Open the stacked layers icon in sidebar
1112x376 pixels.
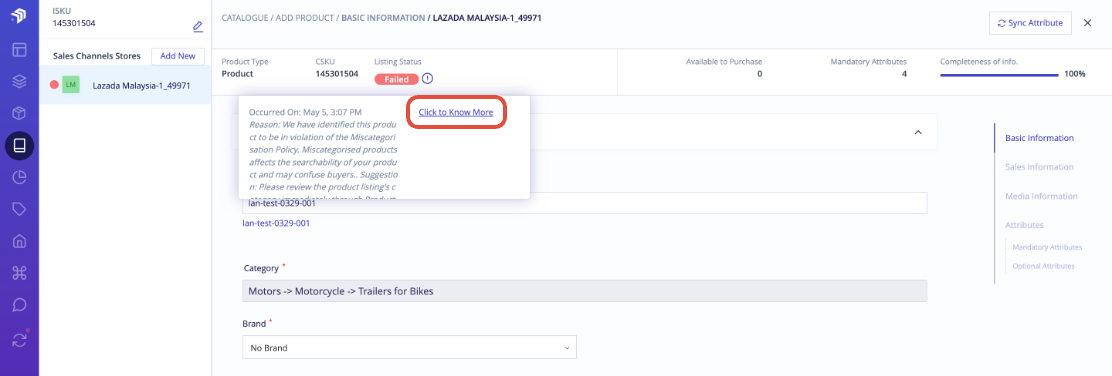[19, 82]
